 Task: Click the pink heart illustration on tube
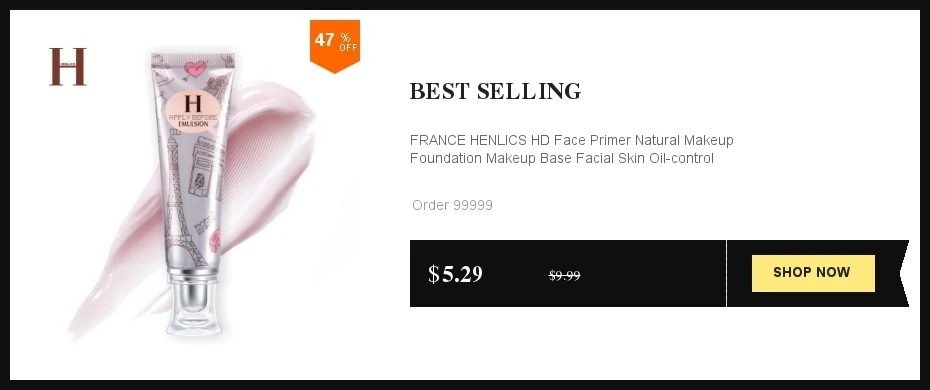click(x=195, y=69)
